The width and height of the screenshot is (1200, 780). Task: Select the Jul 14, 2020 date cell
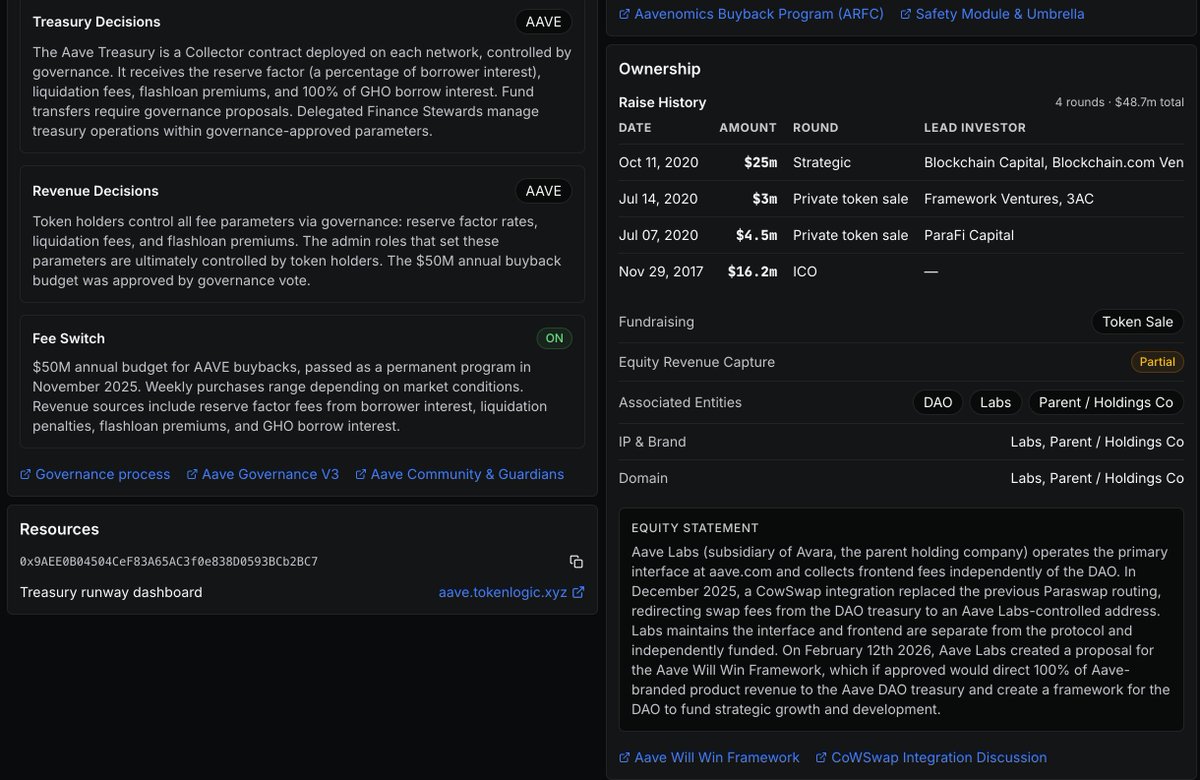658,199
